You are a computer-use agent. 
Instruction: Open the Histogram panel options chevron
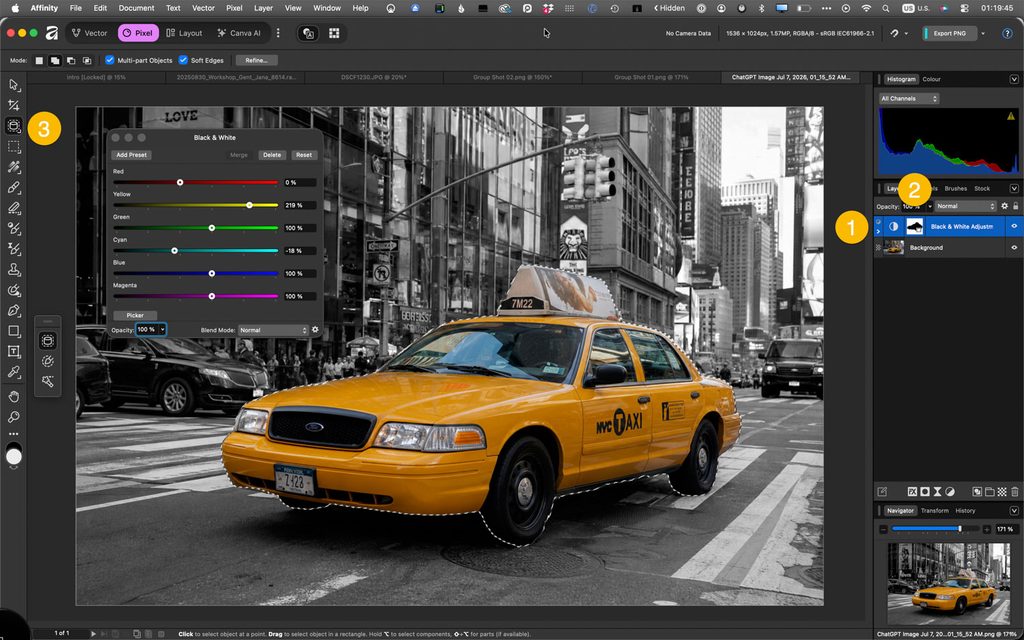click(x=1014, y=79)
